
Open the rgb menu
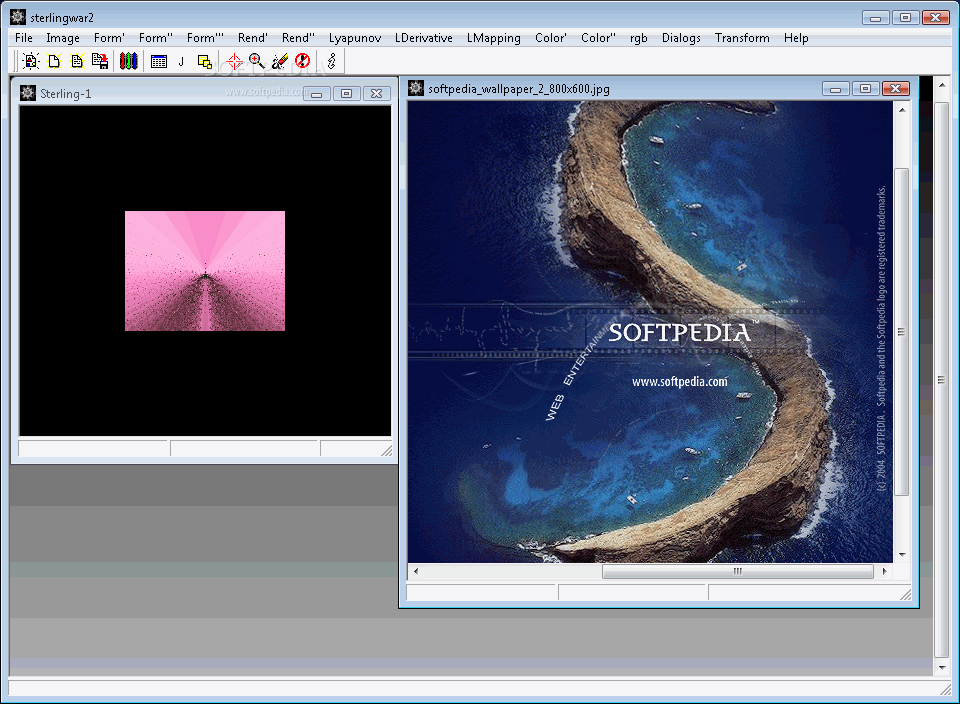point(639,38)
